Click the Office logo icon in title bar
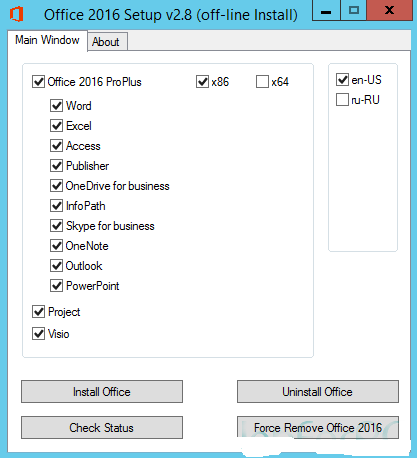 point(16,14)
